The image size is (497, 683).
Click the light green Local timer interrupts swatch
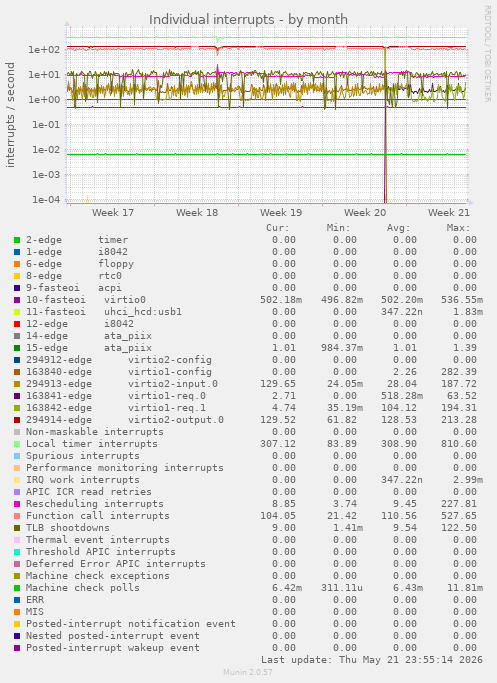pyautogui.click(x=17, y=444)
